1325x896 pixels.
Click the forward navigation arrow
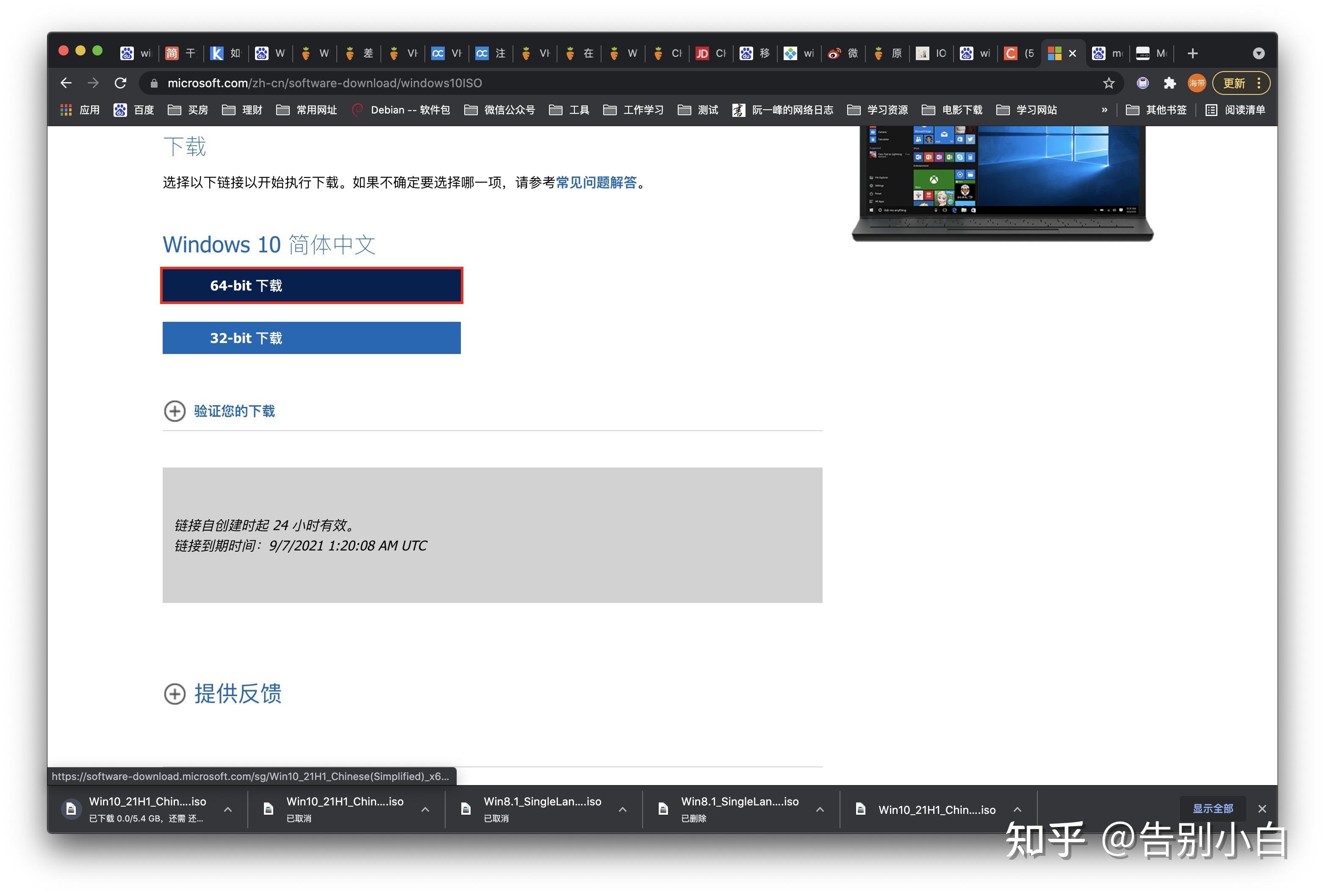point(93,83)
